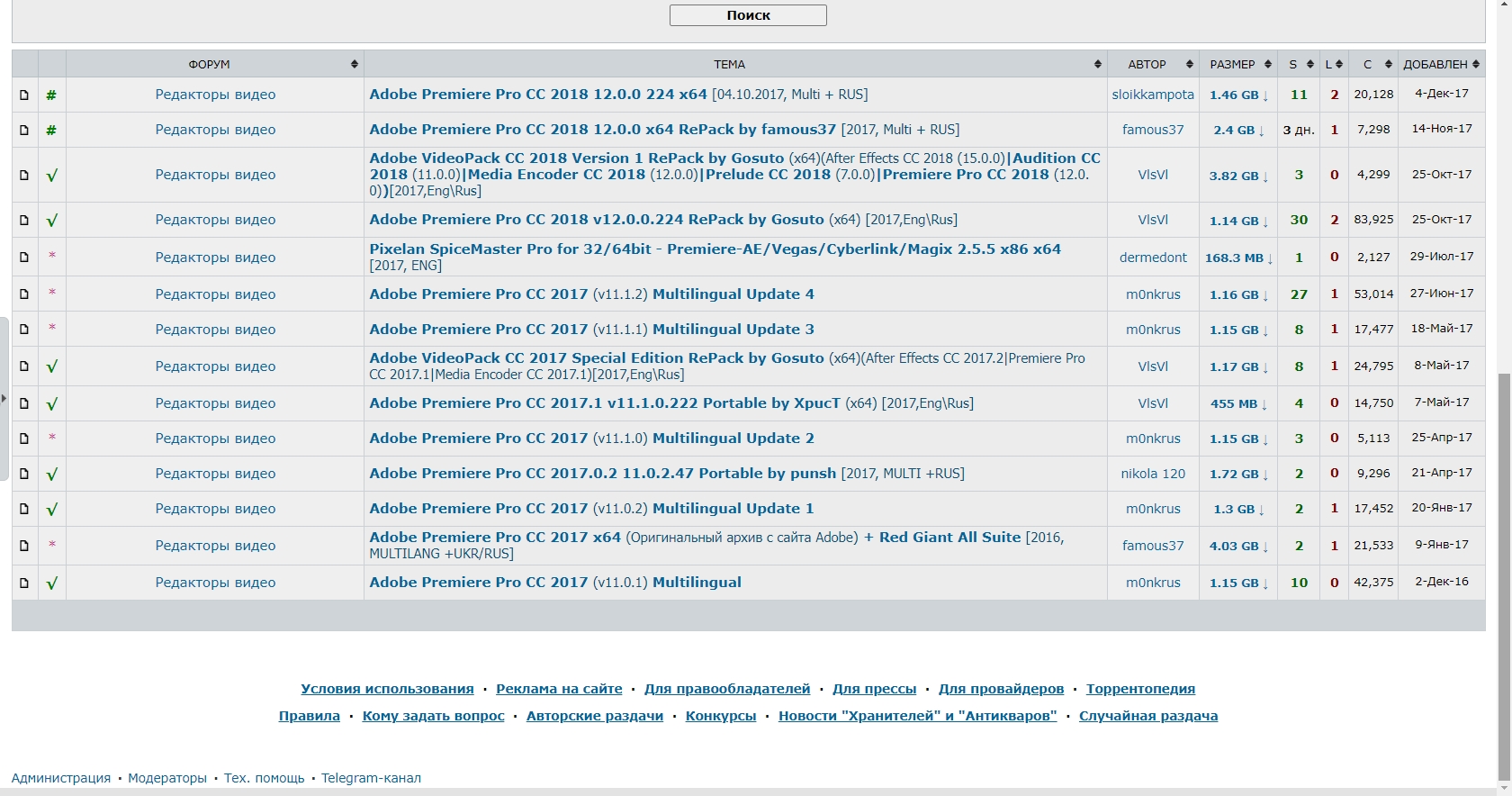Click page icon for CC 2017 v11.0.1 row
Viewport: 1512px width, 796px height.
[x=24, y=583]
